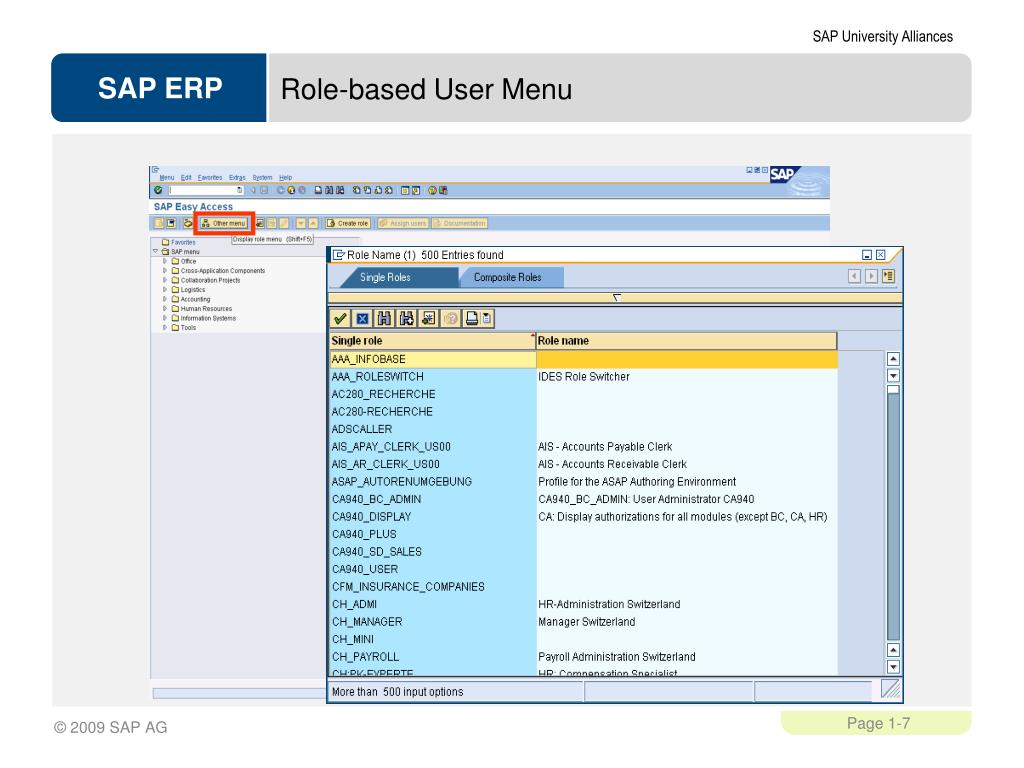Click the User menu icon in Easy Access toolbar

pyautogui.click(x=159, y=223)
